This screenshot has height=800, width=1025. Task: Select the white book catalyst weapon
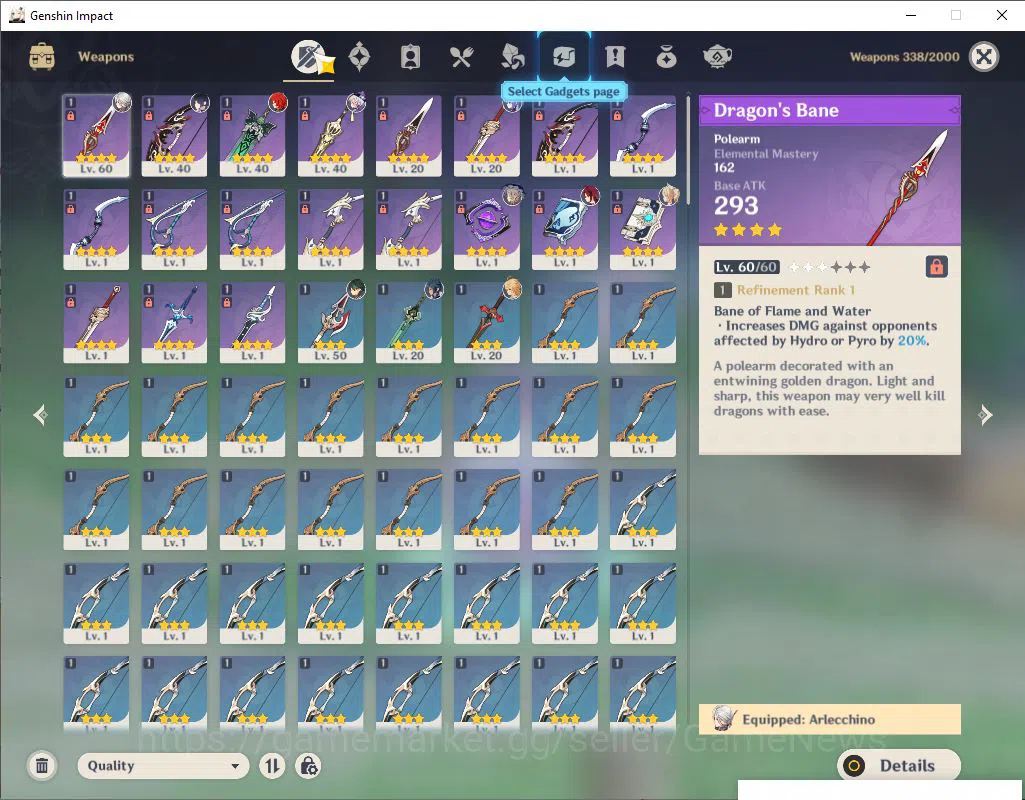tap(643, 229)
